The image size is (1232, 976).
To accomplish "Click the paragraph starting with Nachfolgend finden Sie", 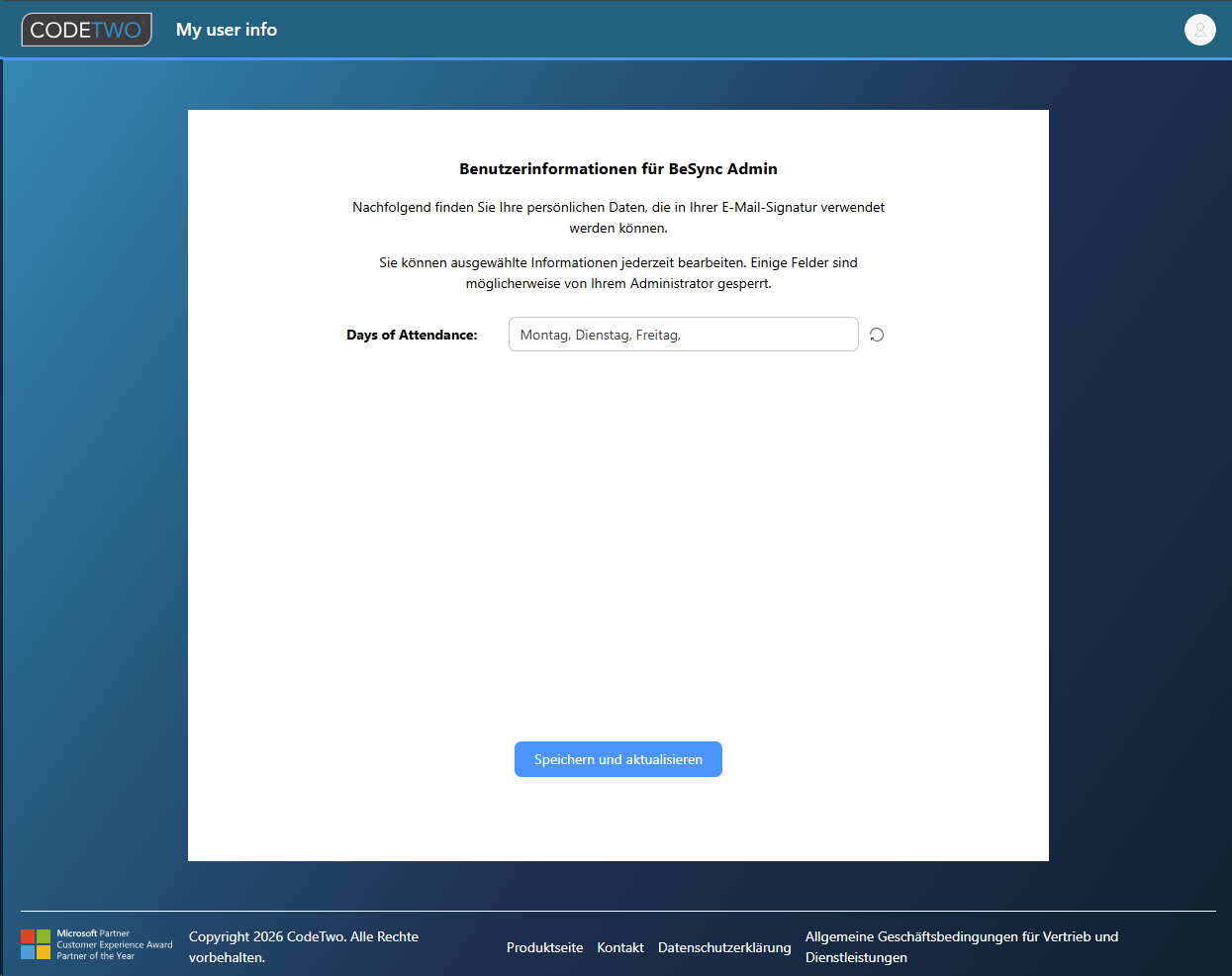I will pos(617,218).
